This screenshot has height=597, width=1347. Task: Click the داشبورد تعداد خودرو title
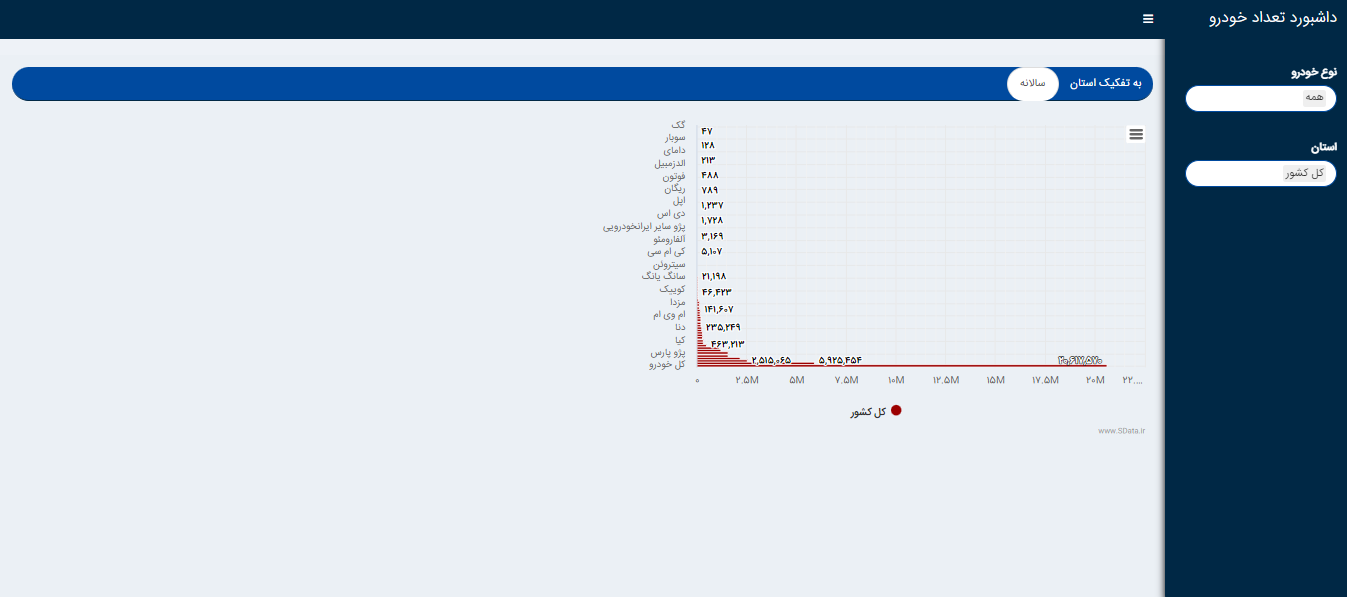coord(1272,18)
